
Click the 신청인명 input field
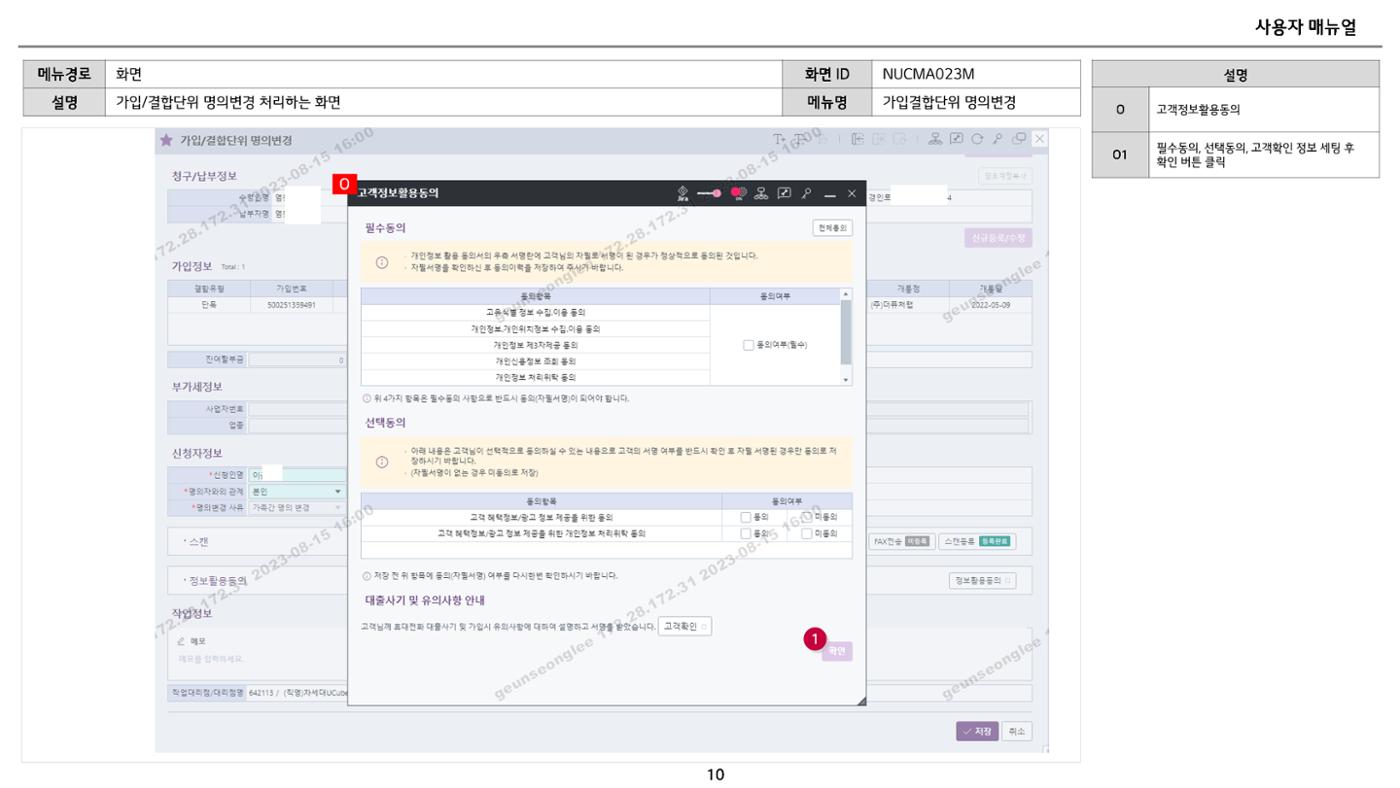[x=297, y=474]
